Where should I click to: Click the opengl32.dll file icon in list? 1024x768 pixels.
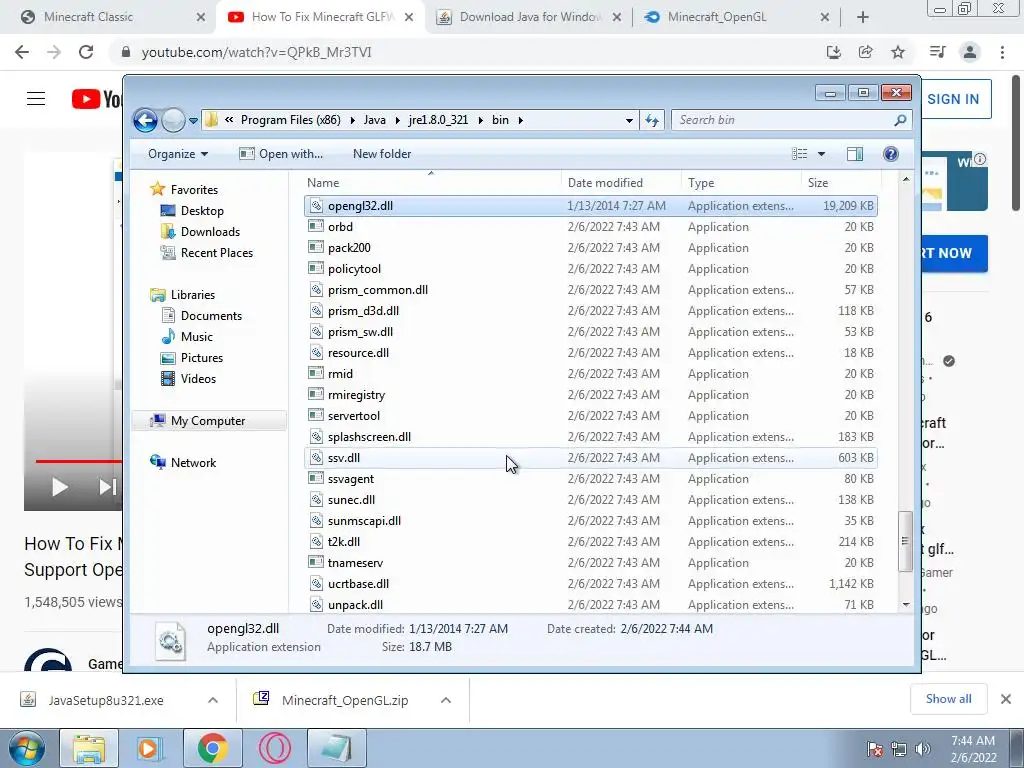click(316, 206)
